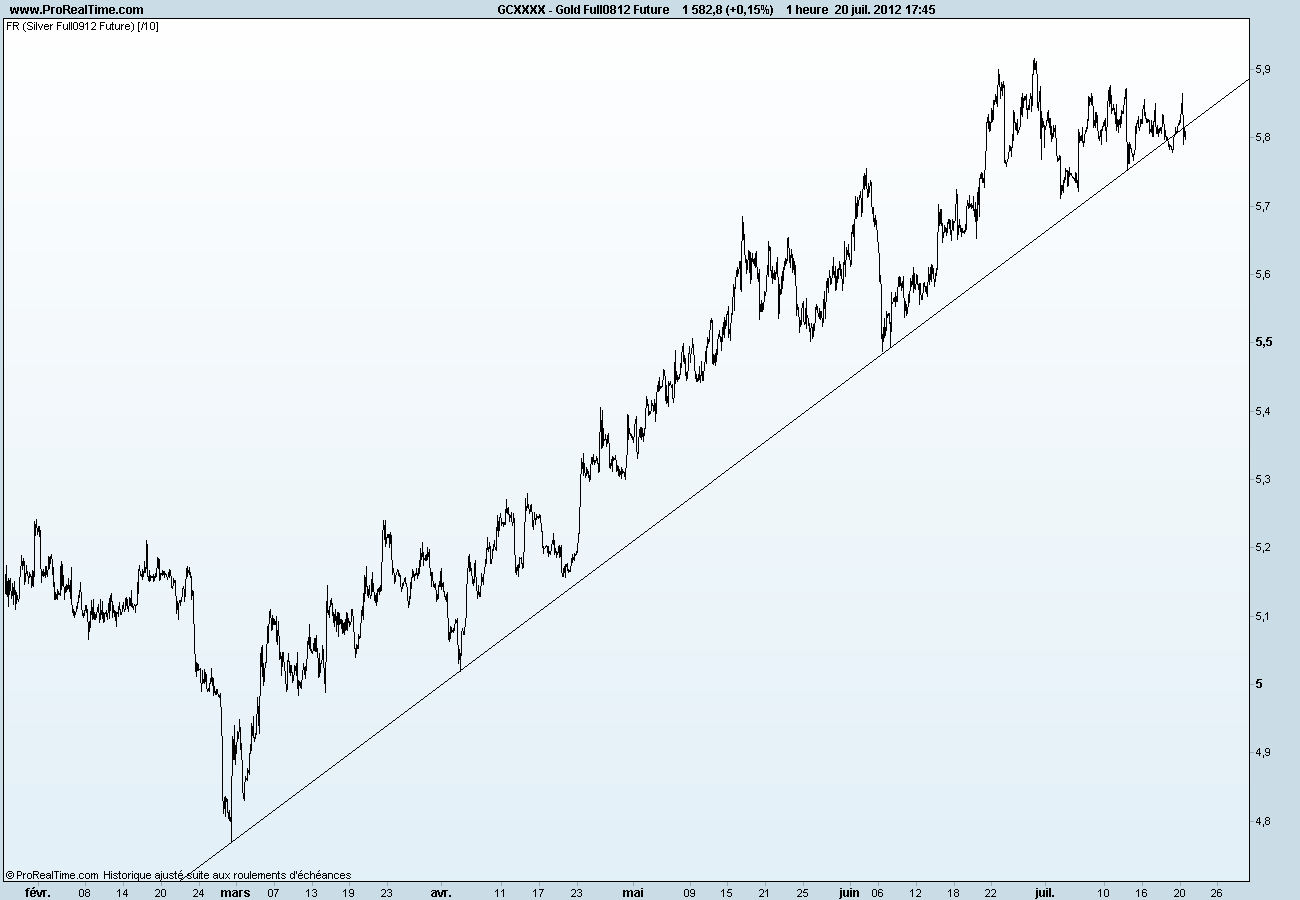The width and height of the screenshot is (1300, 900).
Task: Click the '1 heure' timeframe label
Action: click(x=806, y=9)
